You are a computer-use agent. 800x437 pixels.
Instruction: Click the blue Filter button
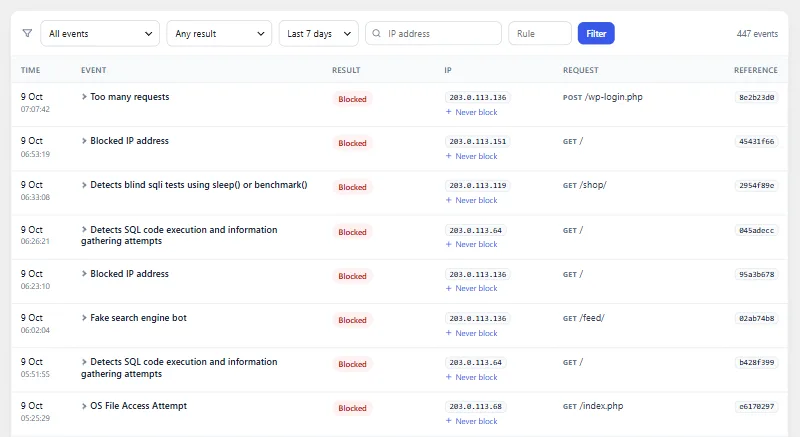596,34
